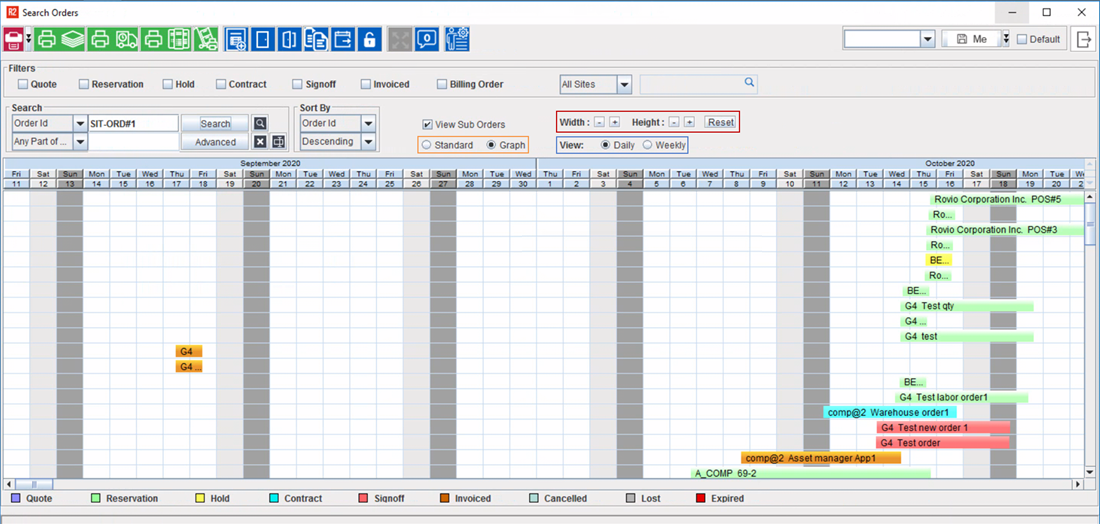The height and width of the screenshot is (524, 1100).
Task: Click the unlock padlock toolbar icon
Action: (x=369, y=39)
